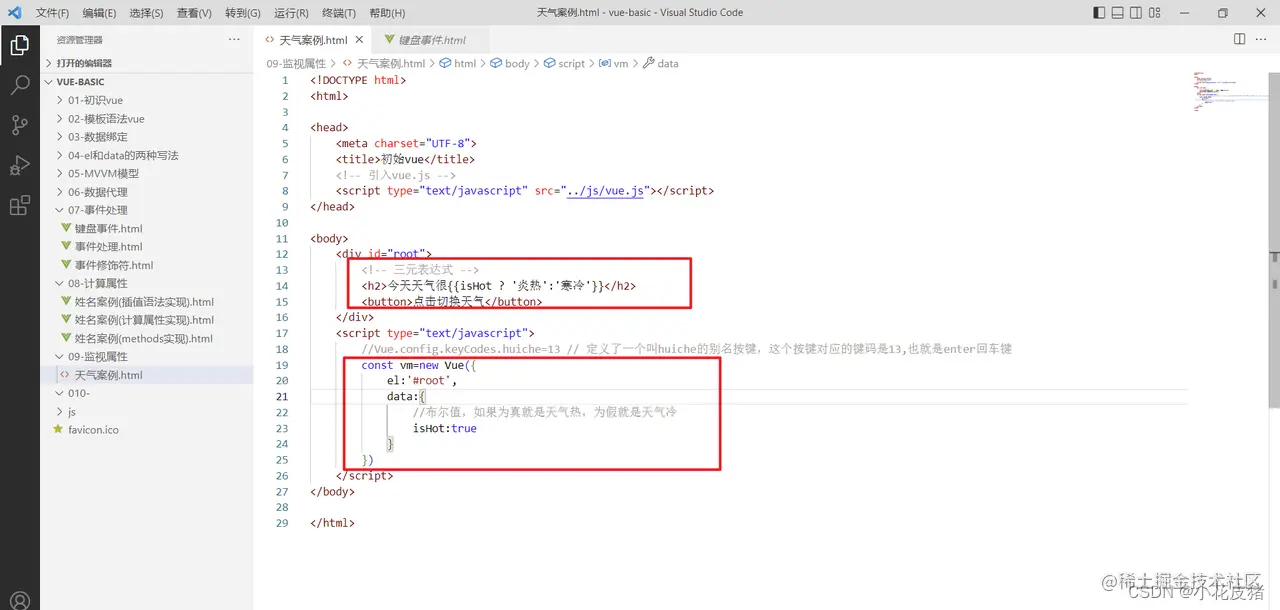1280x610 pixels.
Task: Open the Run and Debug view
Action: point(19,166)
